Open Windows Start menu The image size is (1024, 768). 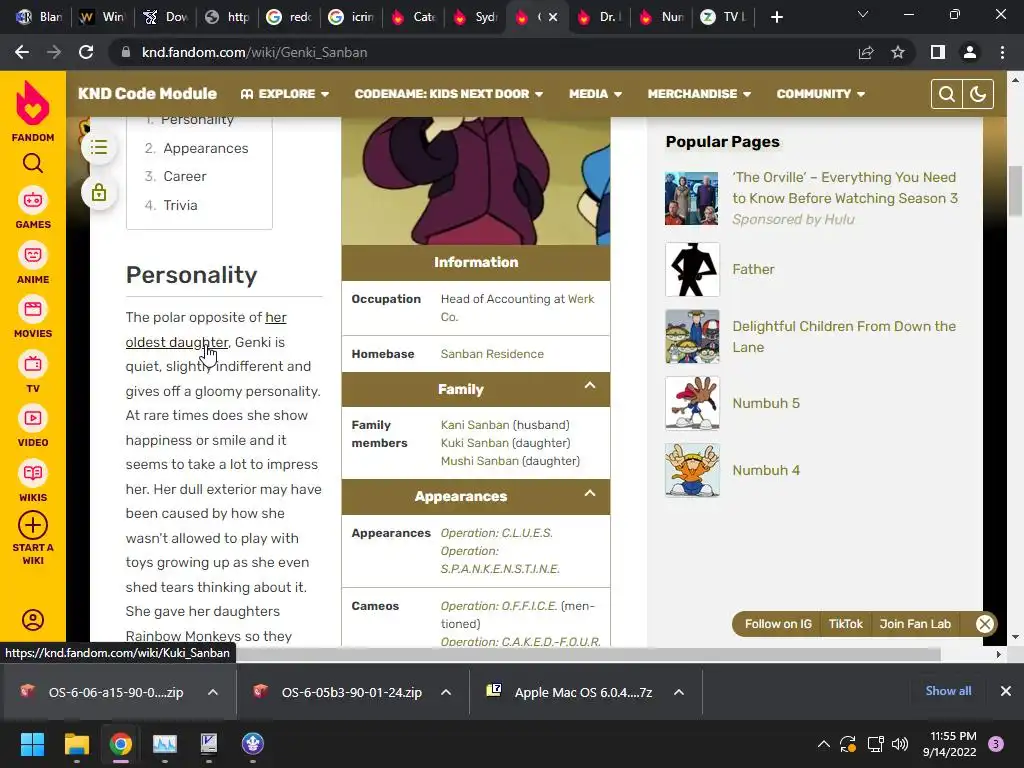(x=32, y=744)
